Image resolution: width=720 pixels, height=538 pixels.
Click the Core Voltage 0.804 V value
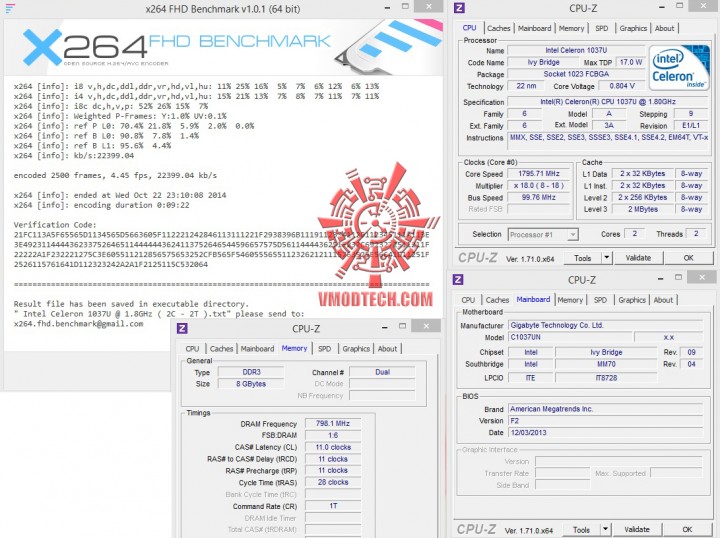pos(622,86)
